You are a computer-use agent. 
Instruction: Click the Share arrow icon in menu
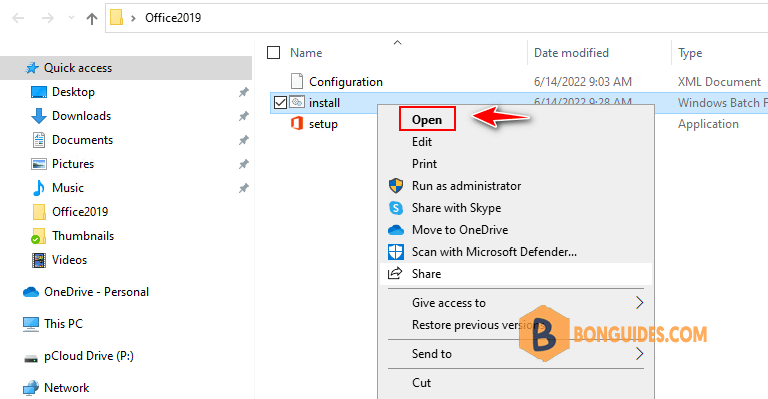pos(395,273)
